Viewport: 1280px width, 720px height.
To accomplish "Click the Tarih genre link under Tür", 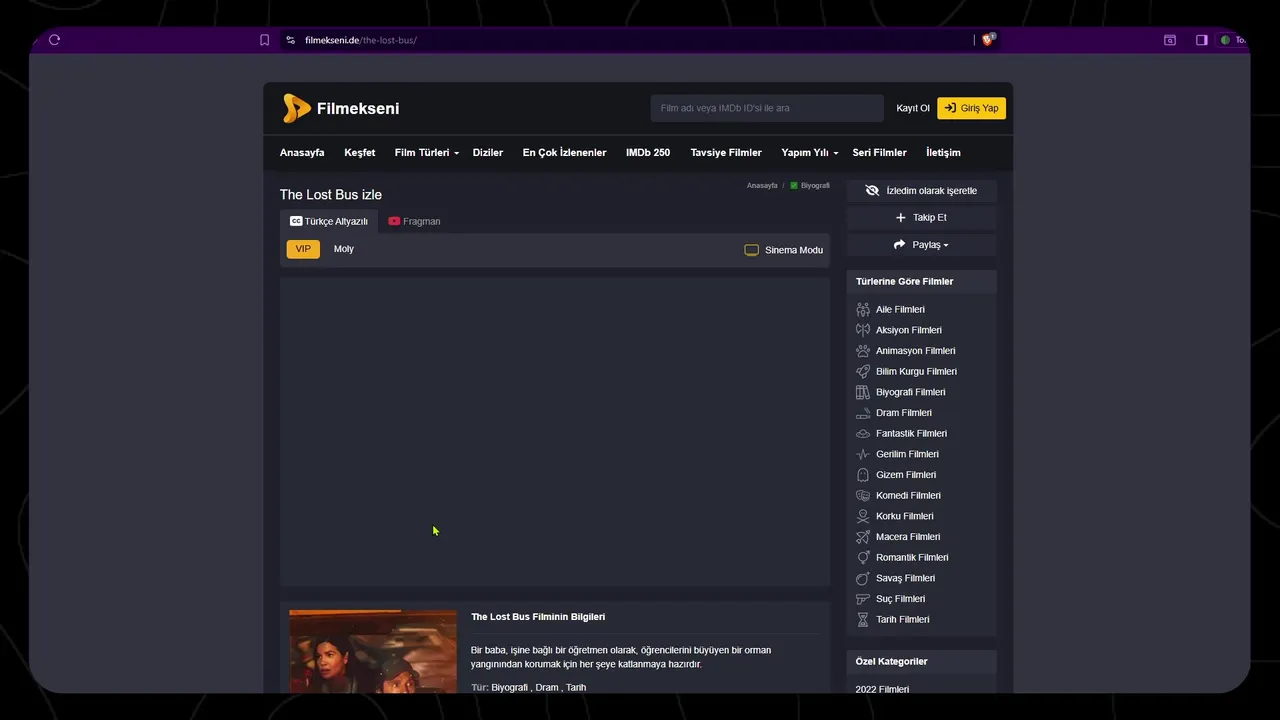I will [x=576, y=688].
